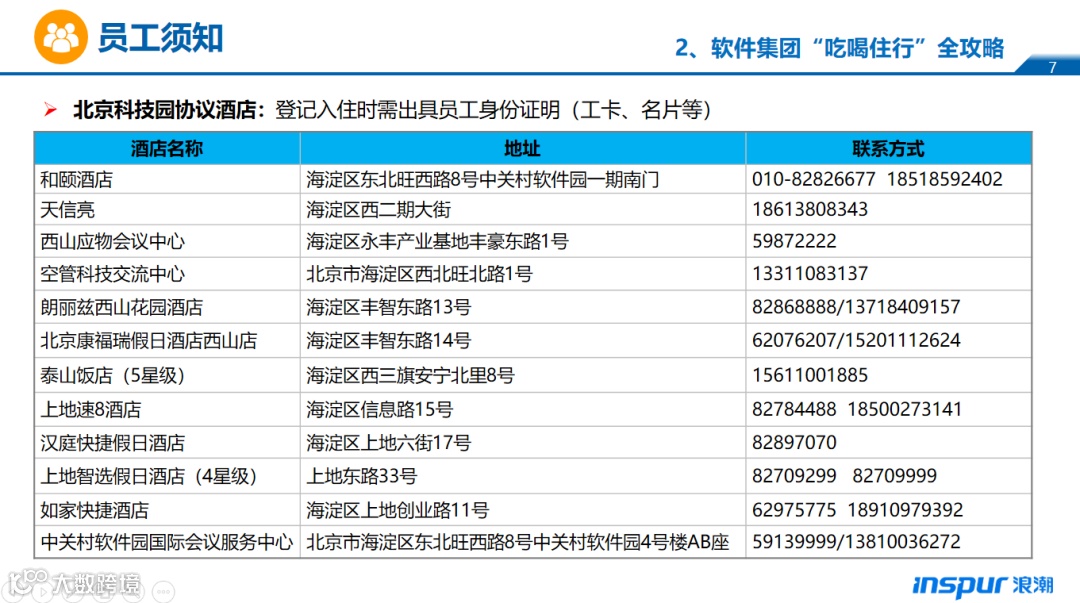This screenshot has height=603, width=1080.
Task: Click phone number 13311083137
Action: (809, 274)
